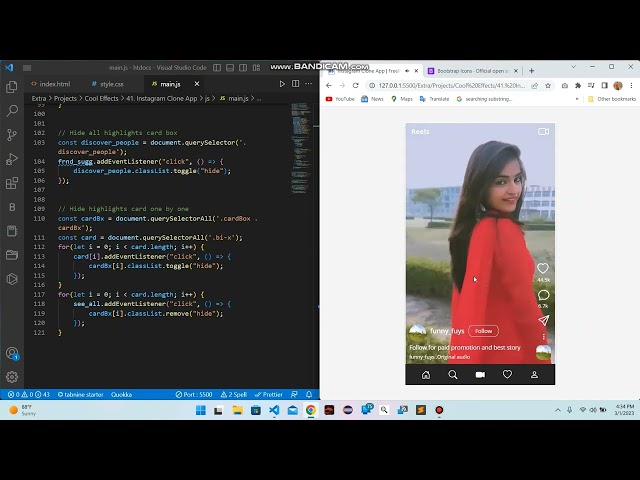640x480 pixels.
Task: Open File Explorer from the taskbar
Action: pyautogui.click(x=238, y=410)
